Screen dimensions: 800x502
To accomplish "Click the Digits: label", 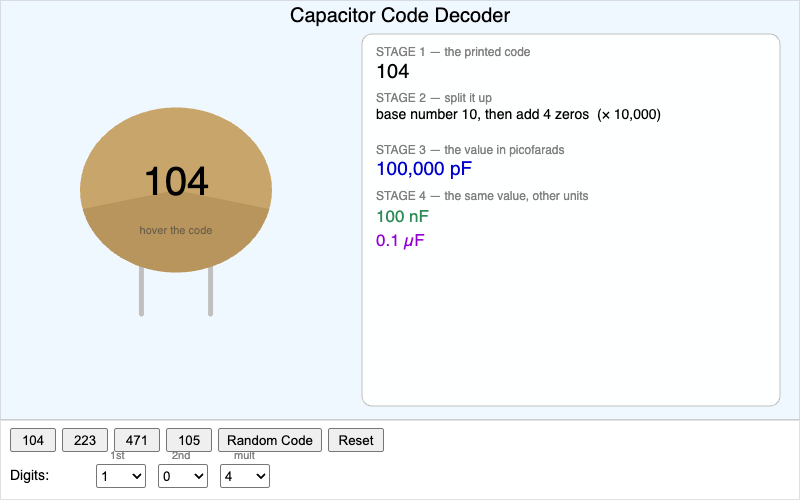I will 30,475.
